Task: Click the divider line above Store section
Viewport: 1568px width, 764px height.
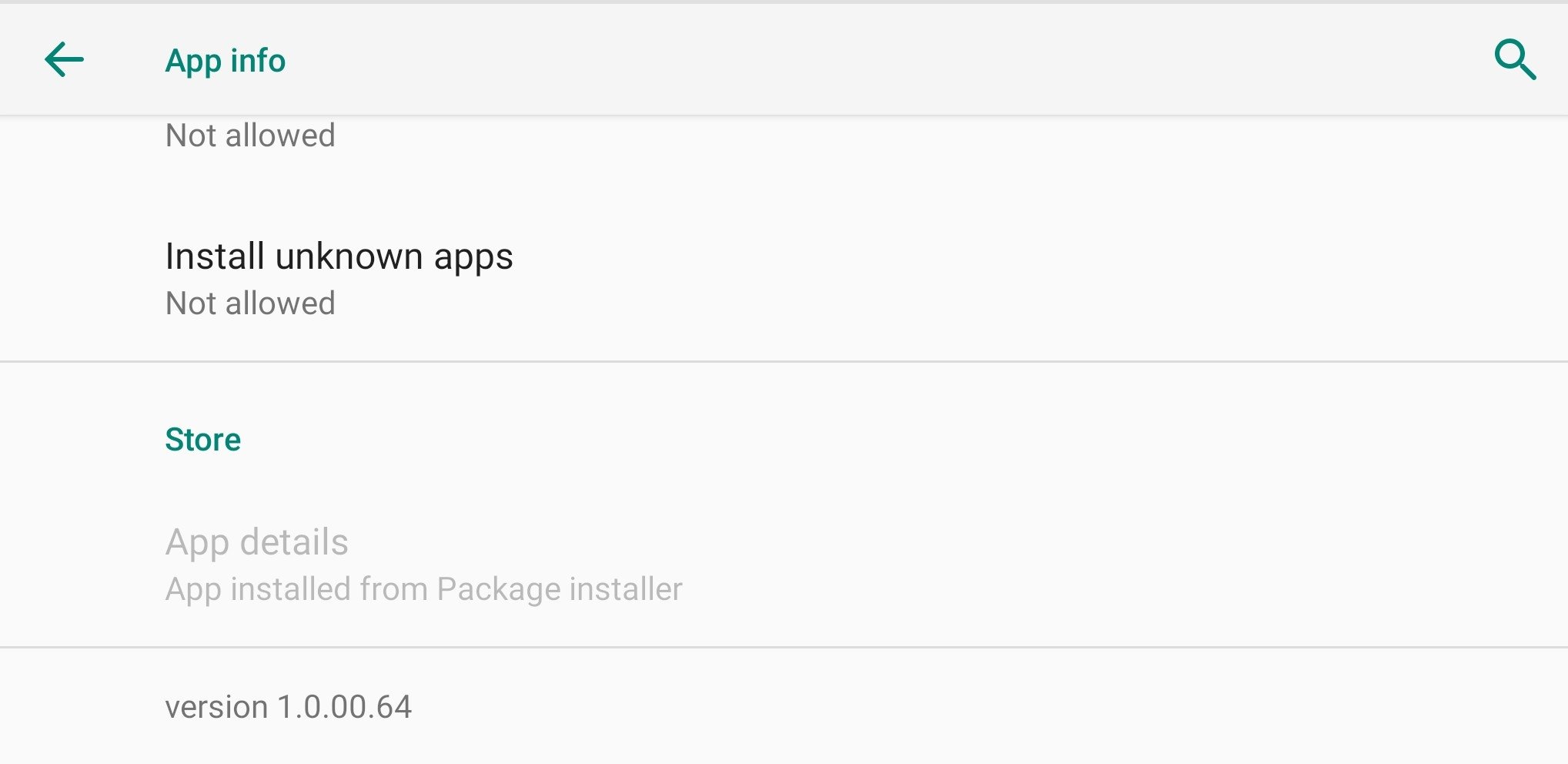Action: (784, 361)
